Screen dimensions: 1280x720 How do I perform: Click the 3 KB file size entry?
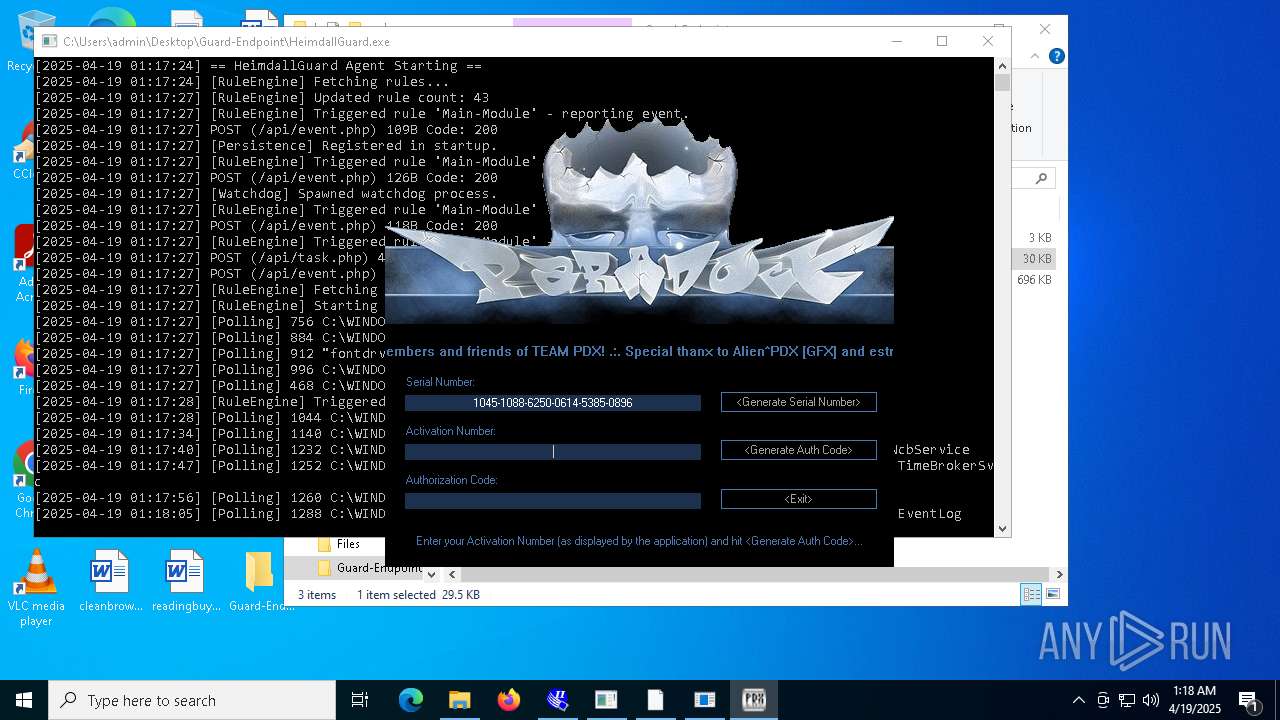1040,238
